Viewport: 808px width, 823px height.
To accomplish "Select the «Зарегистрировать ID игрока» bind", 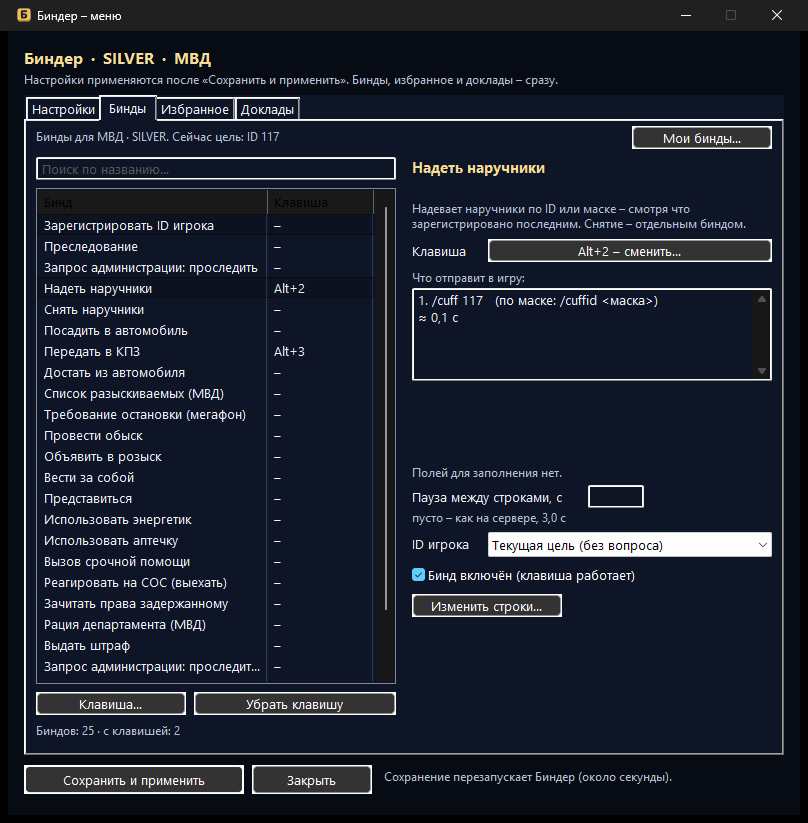I will [205, 226].
